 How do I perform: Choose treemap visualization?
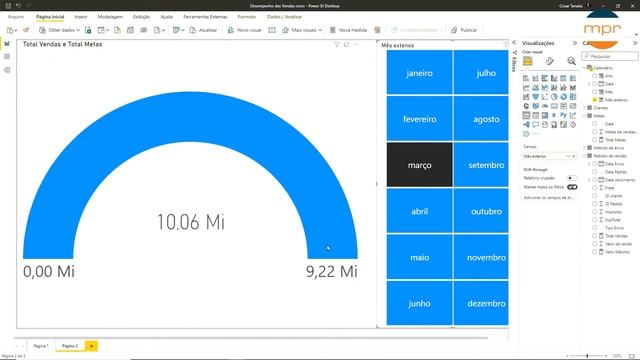573,97
